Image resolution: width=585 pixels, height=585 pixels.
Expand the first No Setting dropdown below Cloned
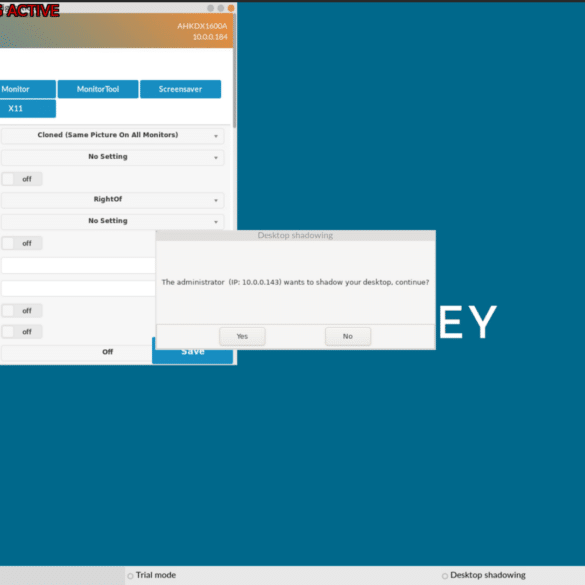(x=112, y=157)
